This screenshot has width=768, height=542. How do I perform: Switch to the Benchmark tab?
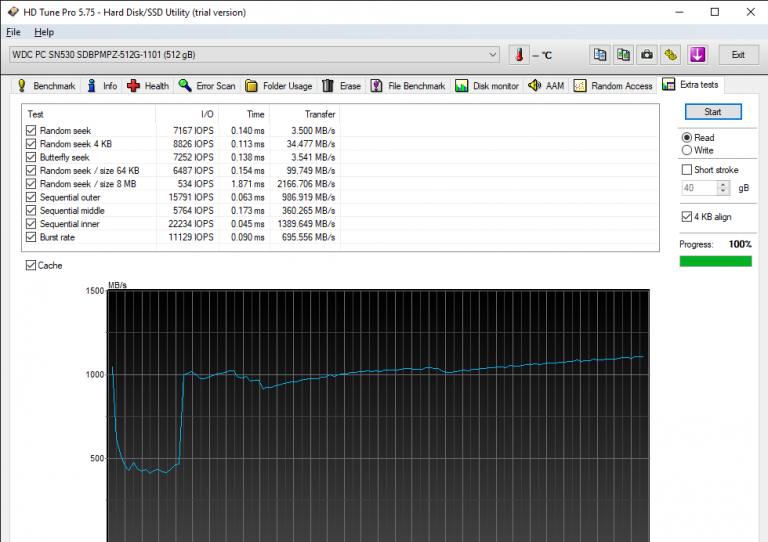tap(46, 86)
